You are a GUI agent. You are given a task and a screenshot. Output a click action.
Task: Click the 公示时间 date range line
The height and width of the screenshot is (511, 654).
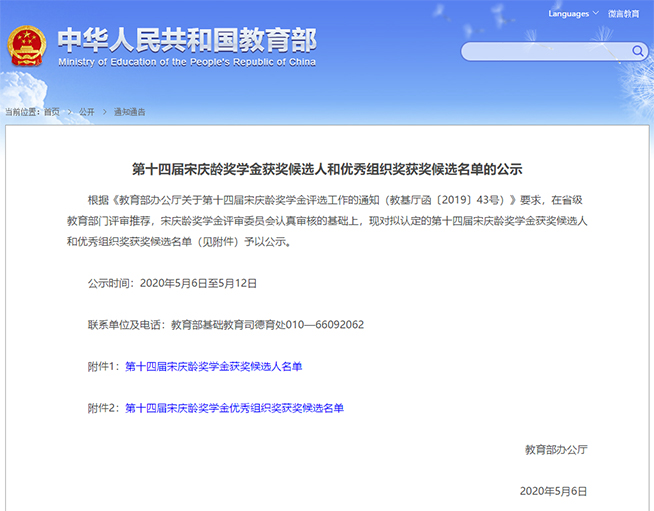[x=173, y=283]
